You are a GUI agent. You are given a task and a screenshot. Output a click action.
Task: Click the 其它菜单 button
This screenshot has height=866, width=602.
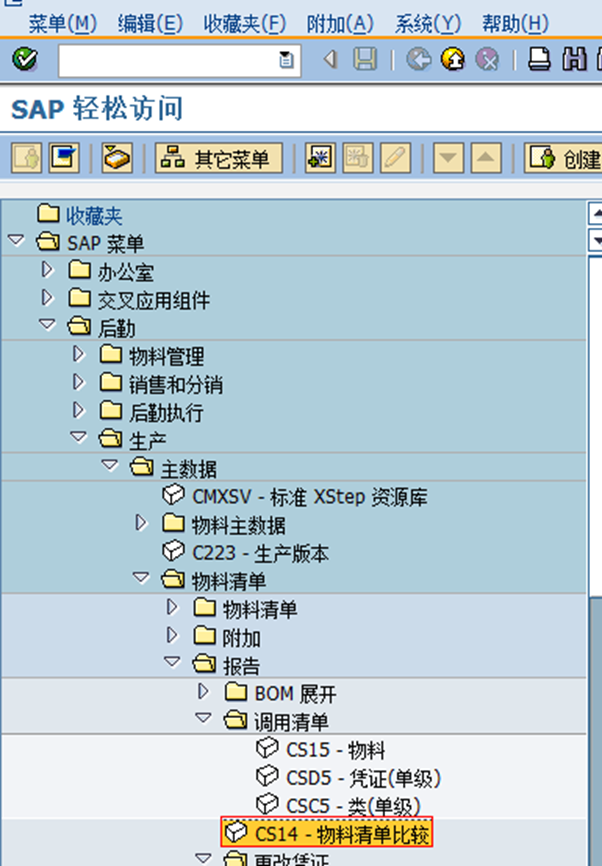219,159
